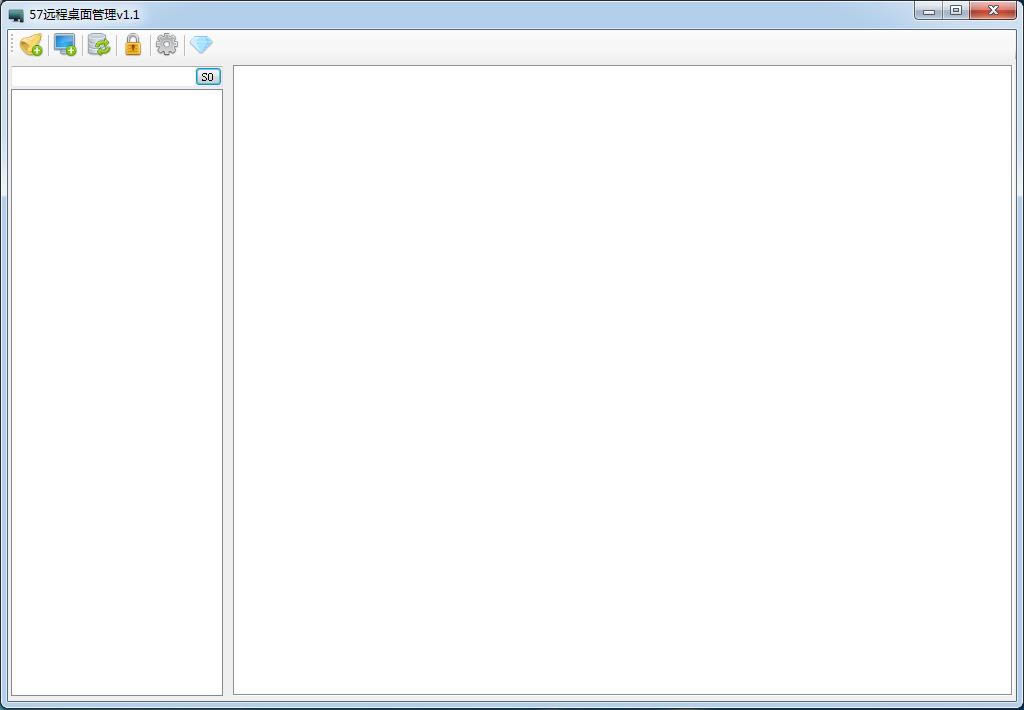Grab the toolbar's dotted grip handle

coord(12,45)
